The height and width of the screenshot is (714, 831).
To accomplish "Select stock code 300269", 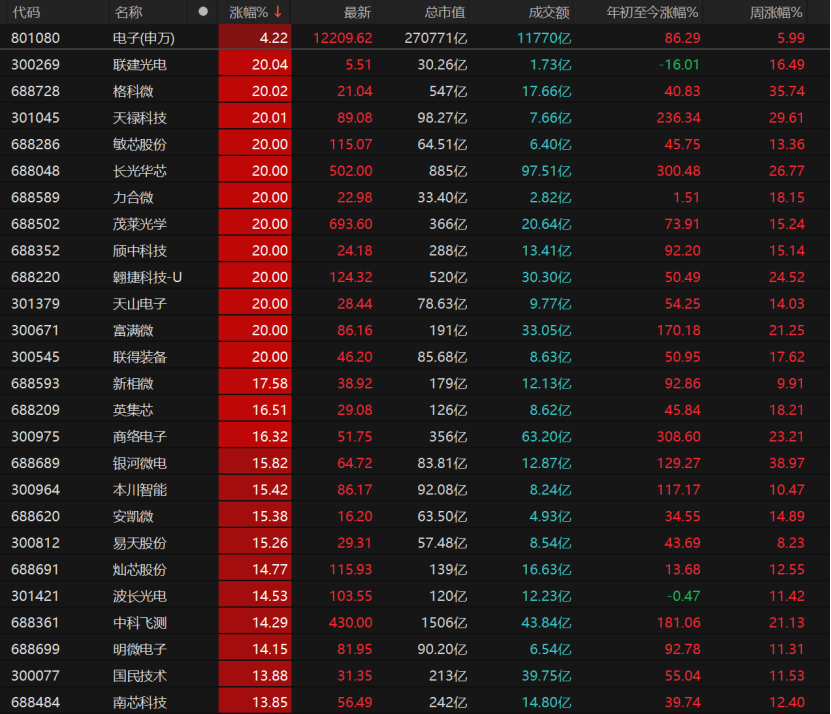I will tap(36, 65).
